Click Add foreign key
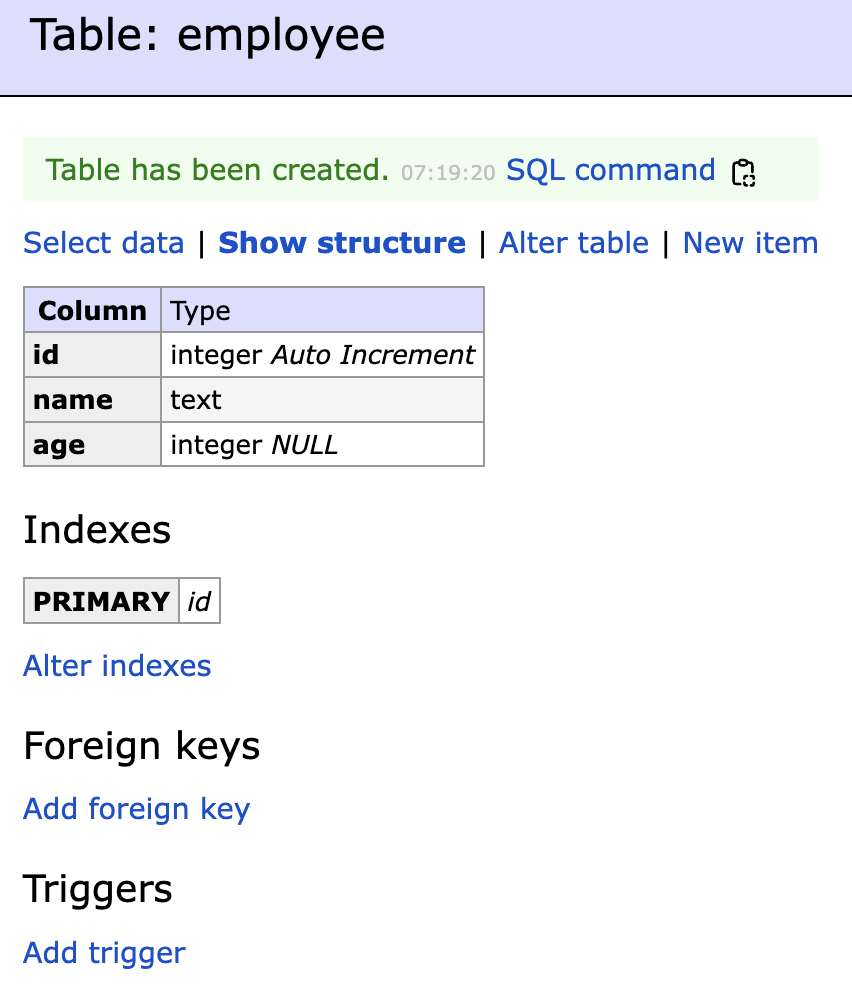Screen dimensions: 852x988 coord(136,809)
